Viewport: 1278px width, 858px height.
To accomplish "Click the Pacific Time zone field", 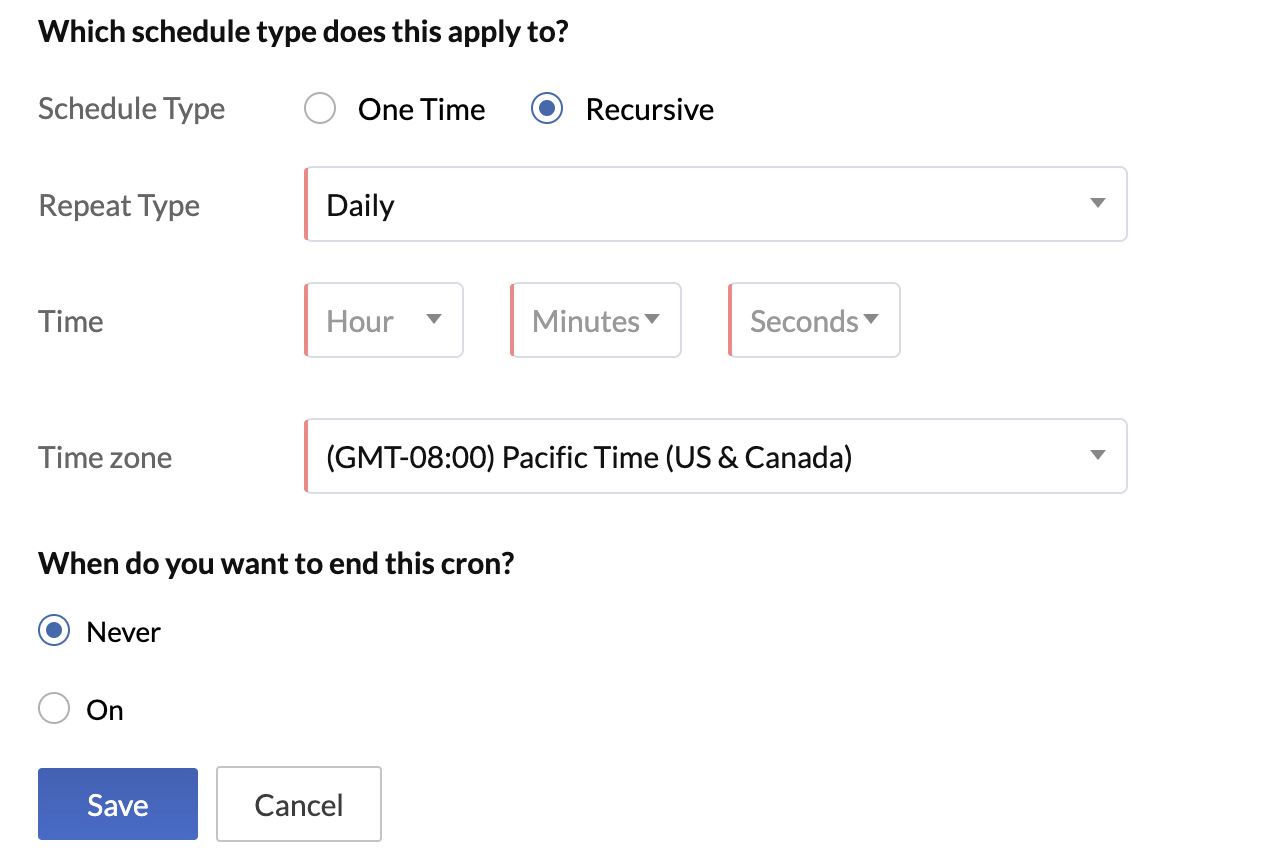I will [600, 456].
